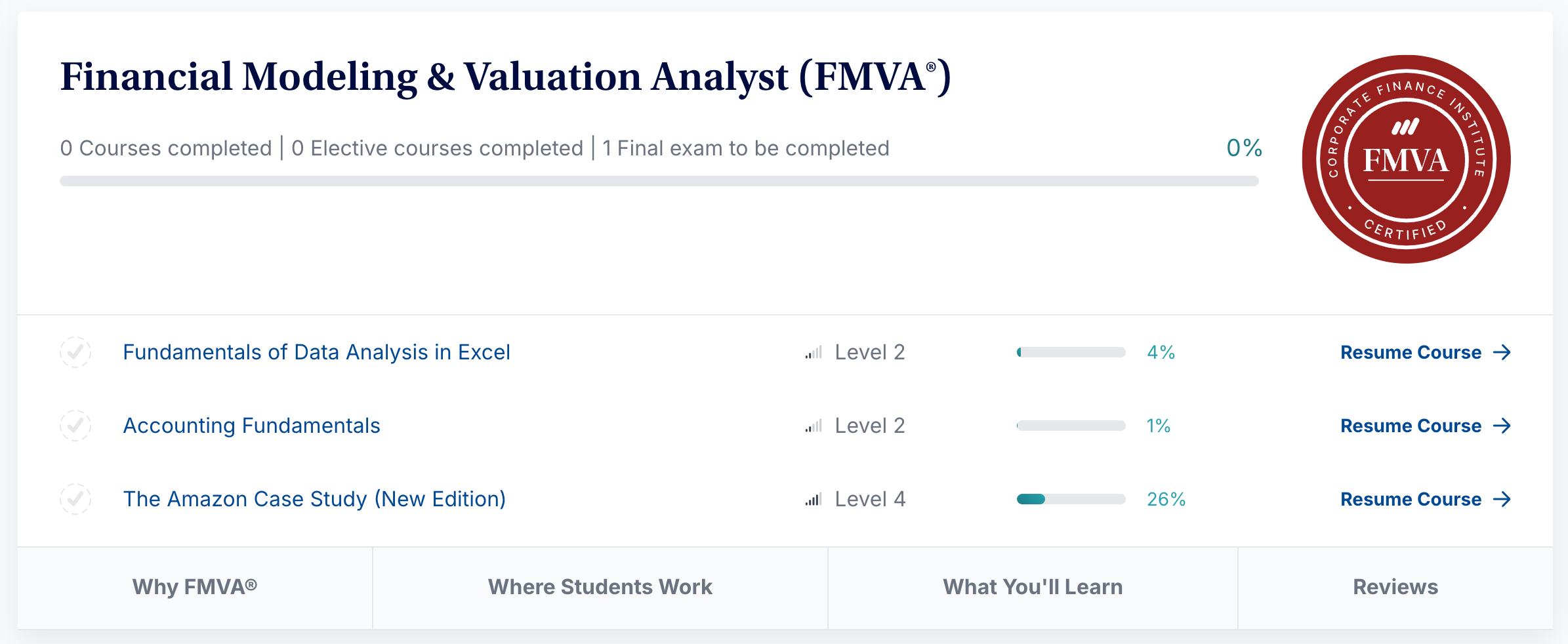Click the arrow next to Data Analysis Resume Course

point(1502,353)
